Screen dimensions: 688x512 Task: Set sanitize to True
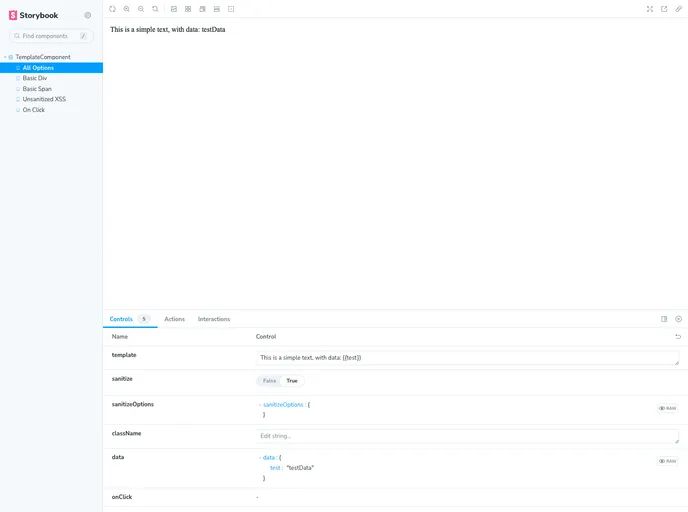[x=292, y=381]
